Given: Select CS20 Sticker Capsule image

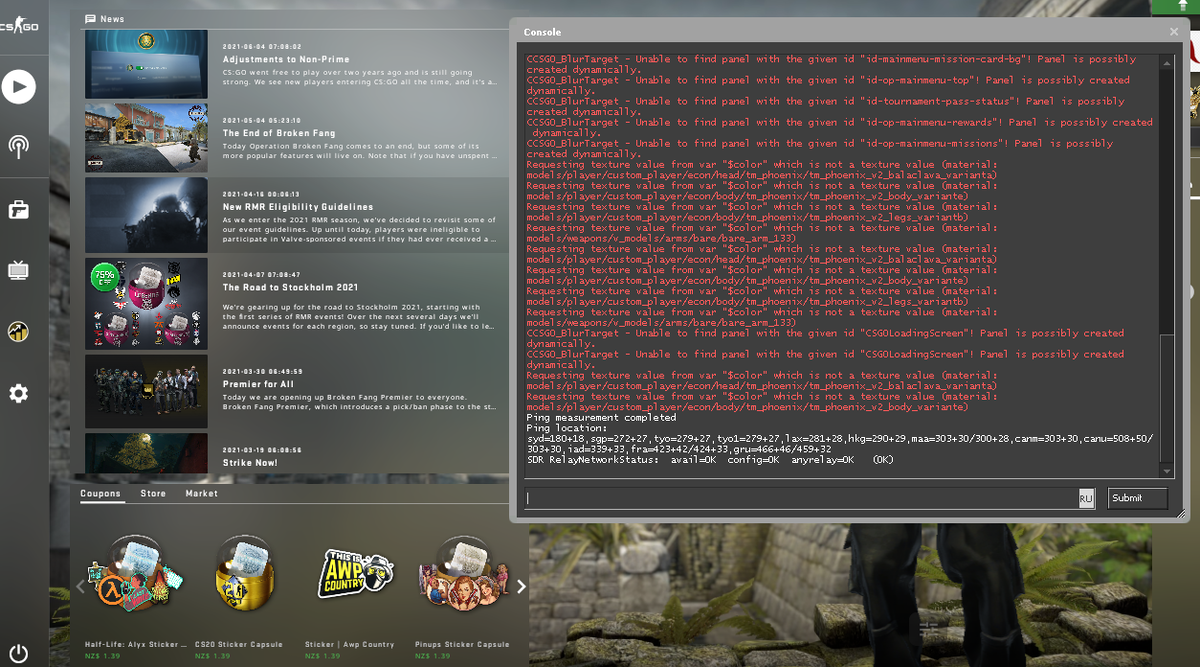Looking at the screenshot, I should pos(245,573).
